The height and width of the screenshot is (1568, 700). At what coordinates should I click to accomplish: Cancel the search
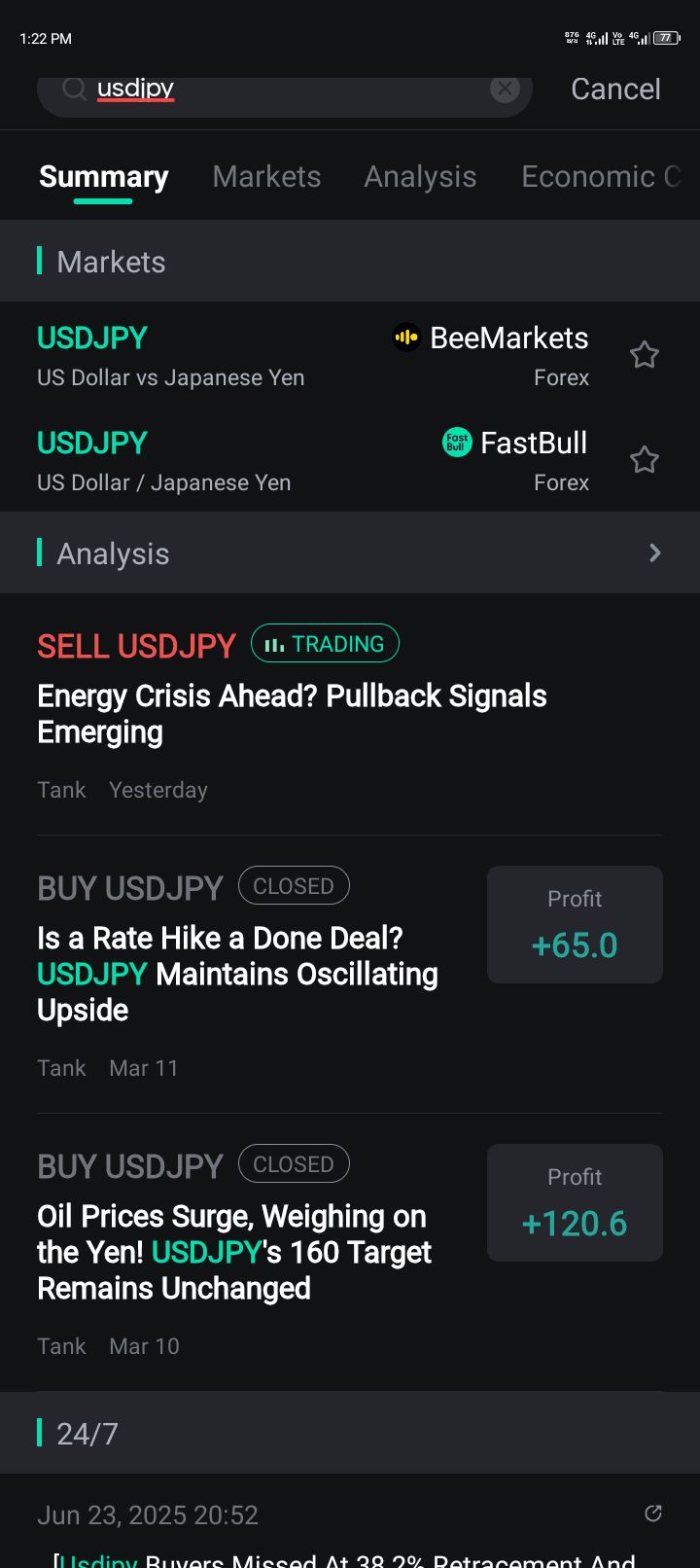point(615,89)
